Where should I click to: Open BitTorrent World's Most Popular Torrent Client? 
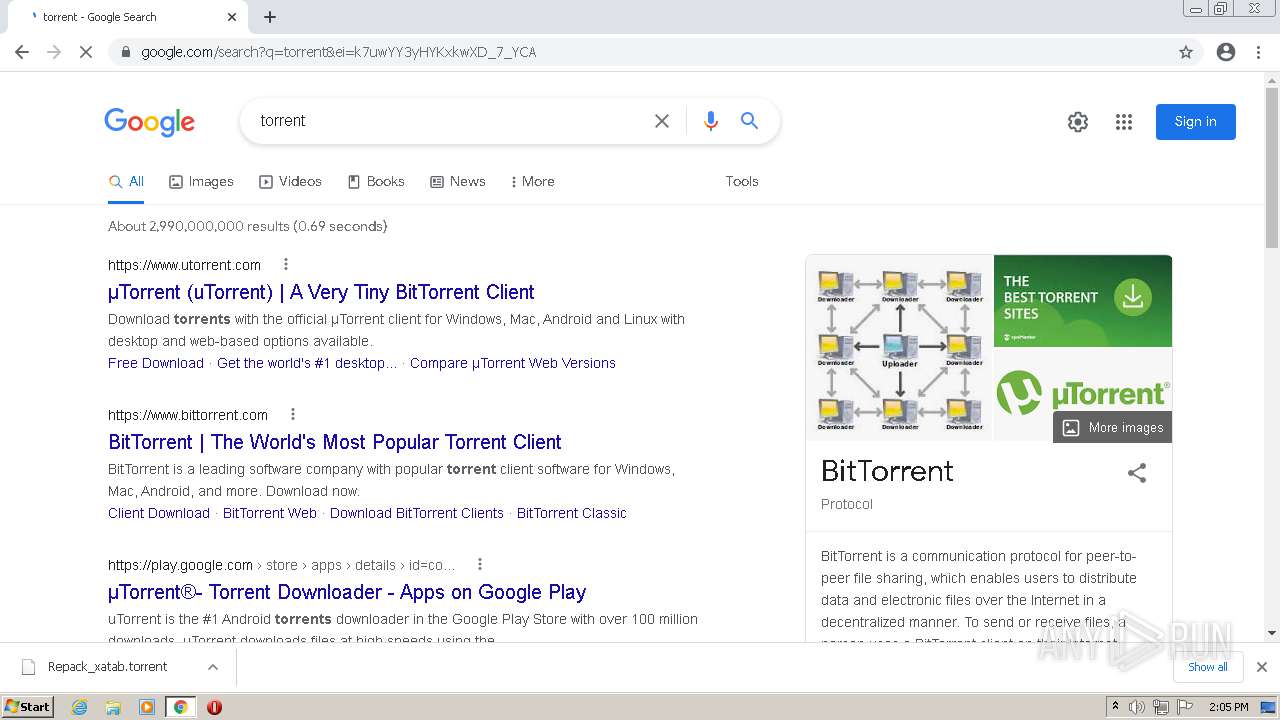(335, 442)
